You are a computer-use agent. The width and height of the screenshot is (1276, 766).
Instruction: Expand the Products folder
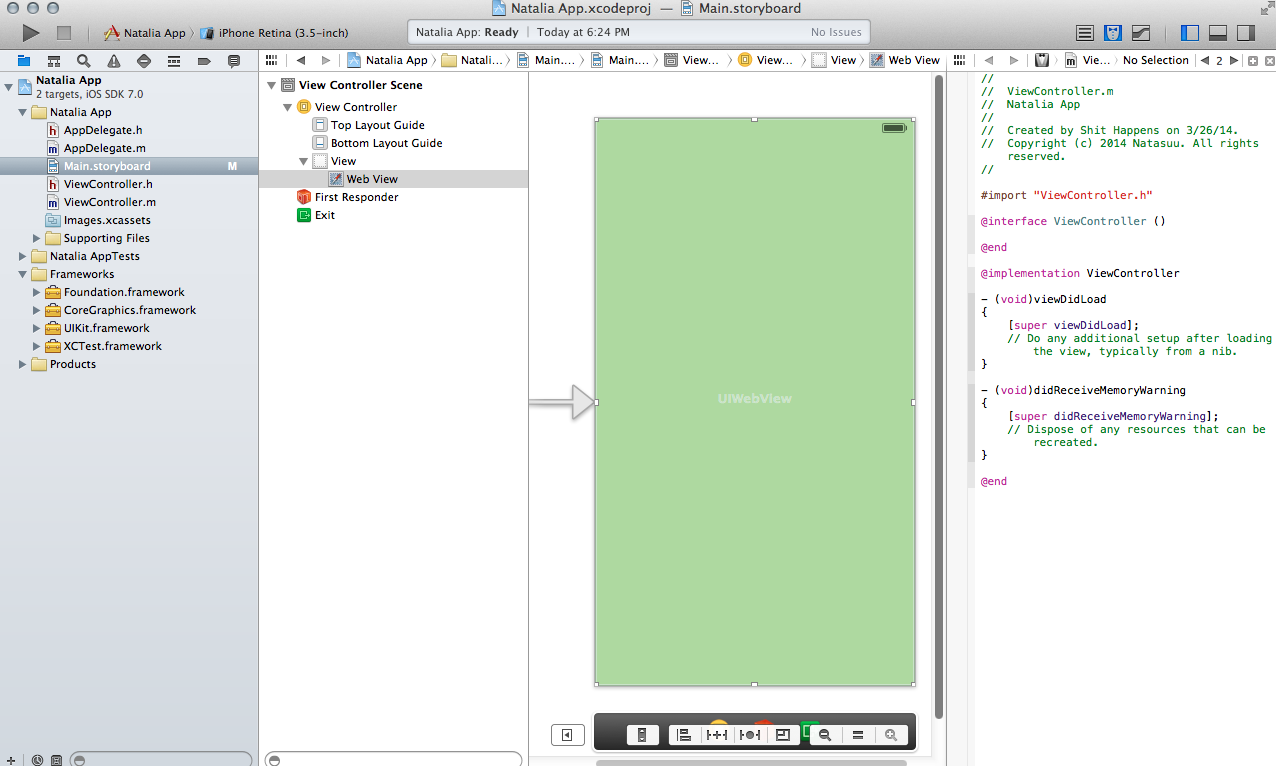coord(23,364)
